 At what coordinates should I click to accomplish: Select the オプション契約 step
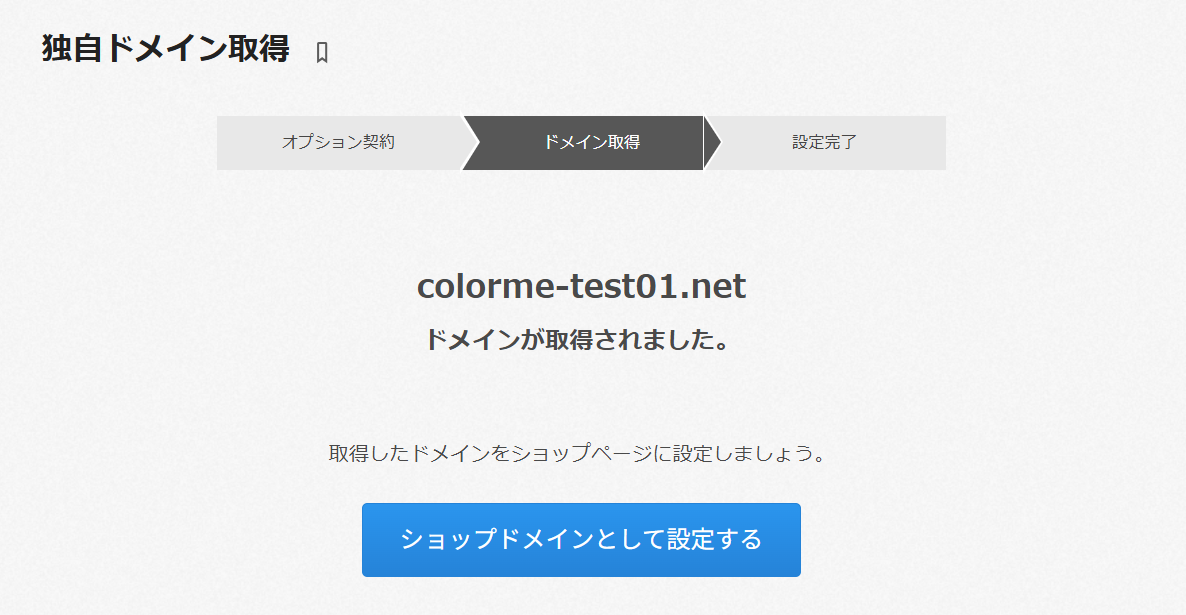[x=338, y=143]
